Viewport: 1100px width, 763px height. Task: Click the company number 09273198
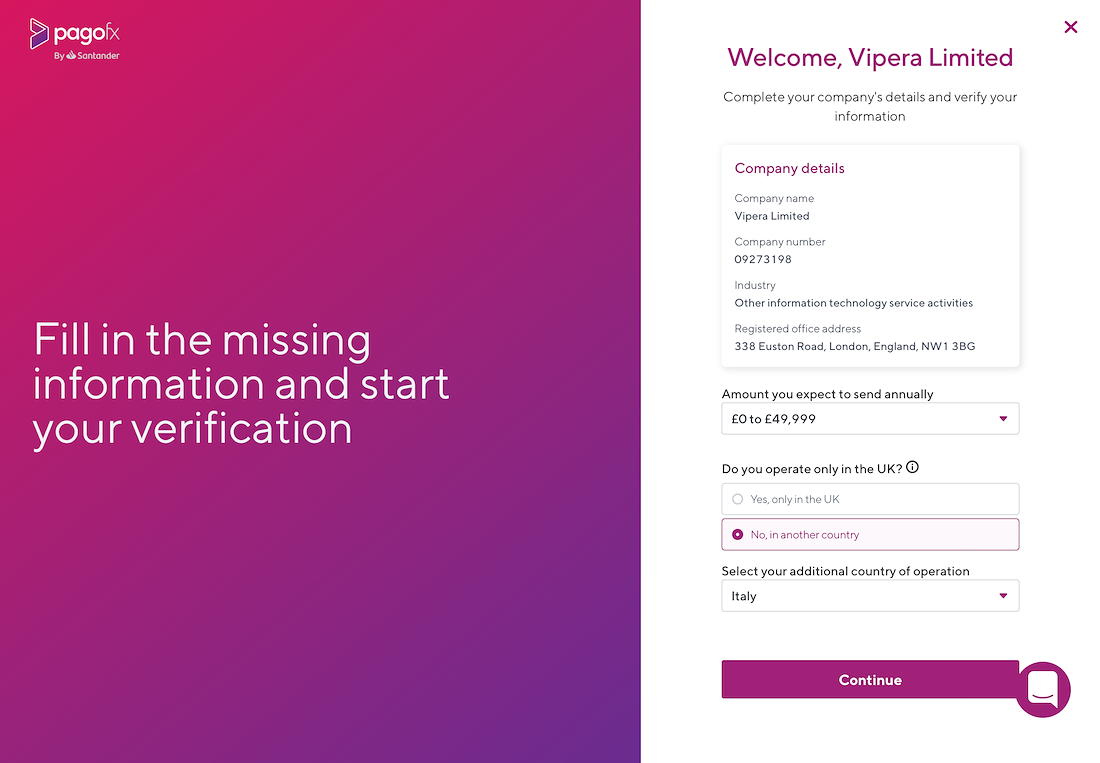[x=763, y=259]
